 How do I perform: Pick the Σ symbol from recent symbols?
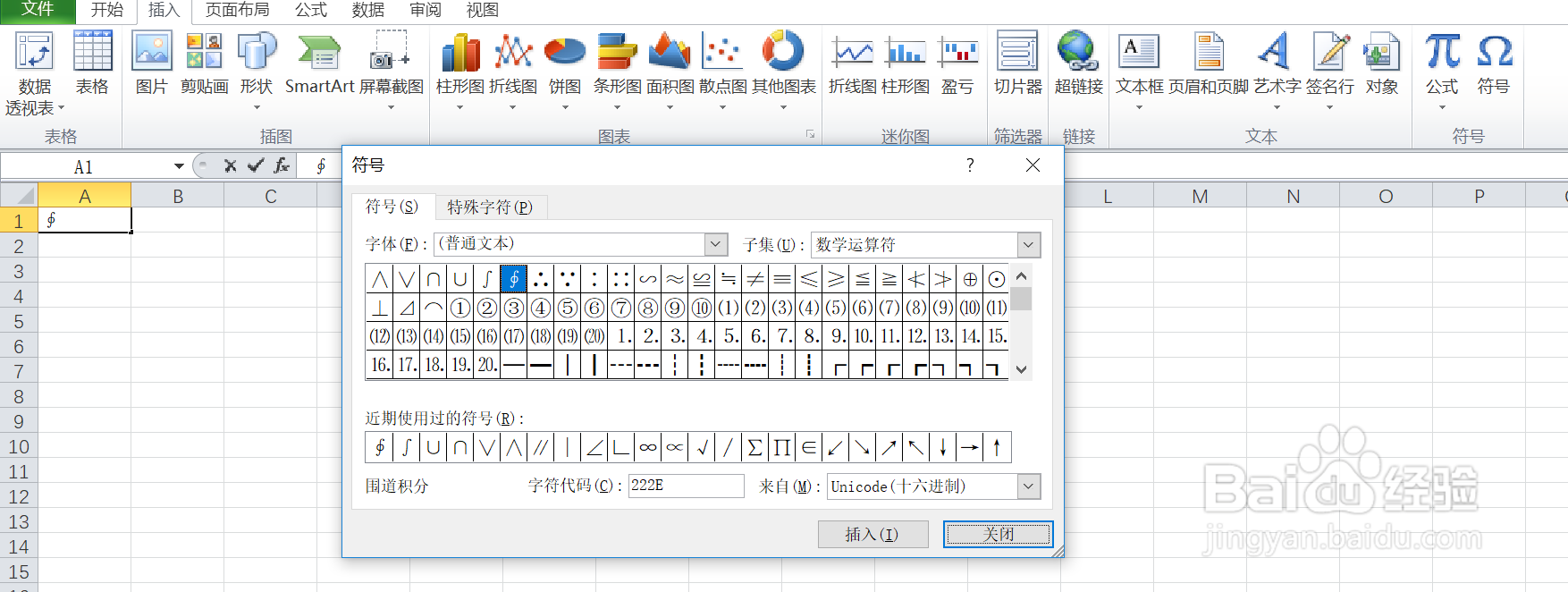(755, 447)
